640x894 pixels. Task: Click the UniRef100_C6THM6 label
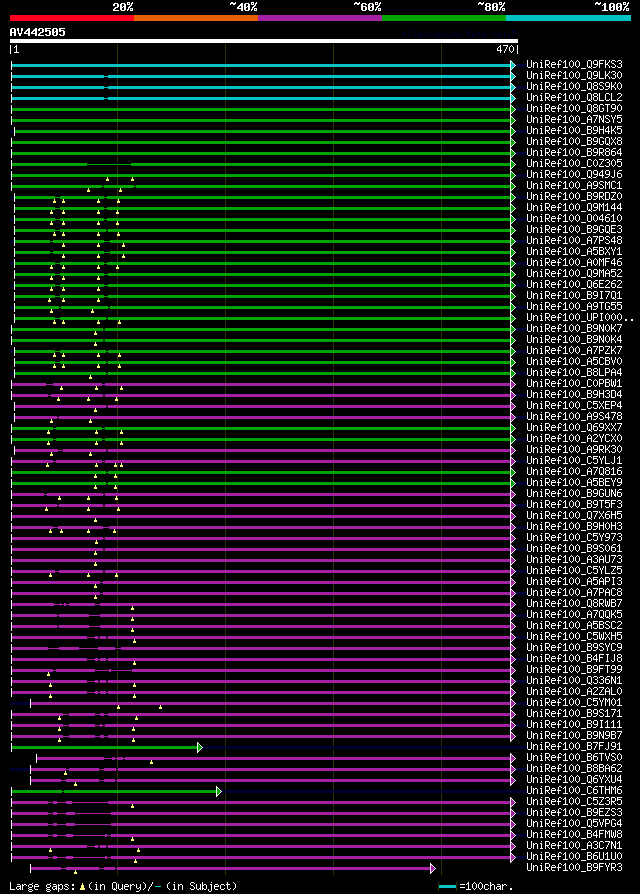[574, 791]
